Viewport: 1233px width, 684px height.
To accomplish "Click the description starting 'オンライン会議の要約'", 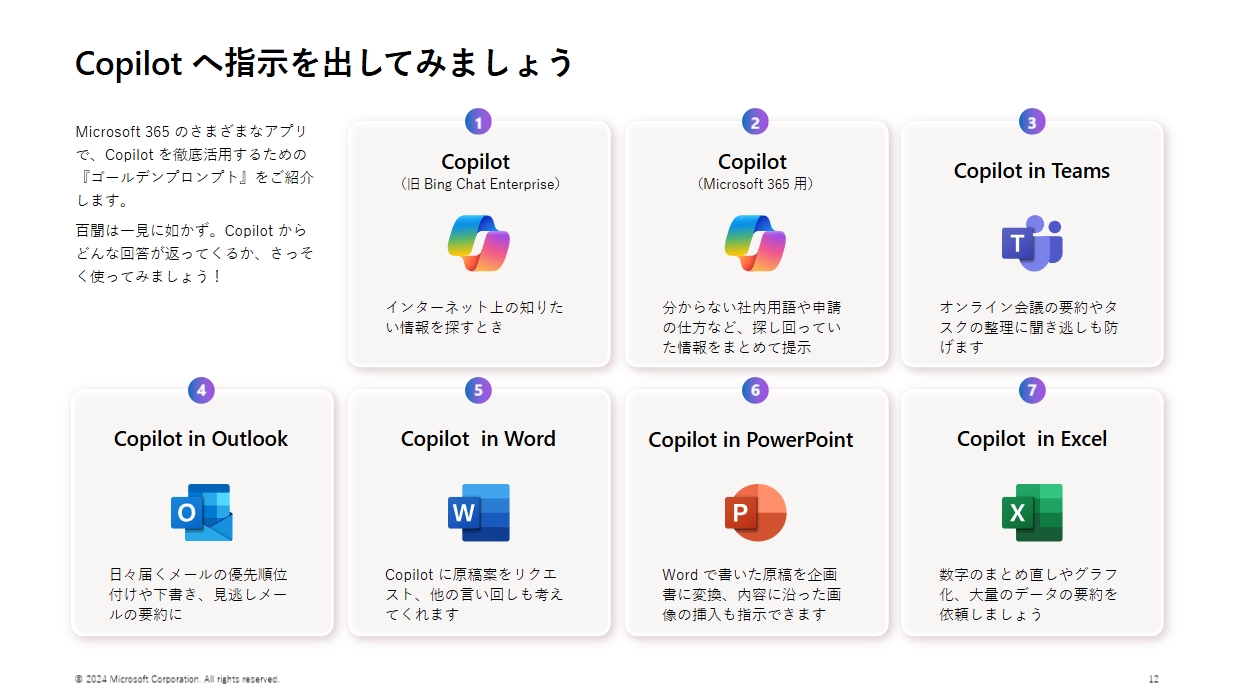I will pyautogui.click(x=1029, y=327).
